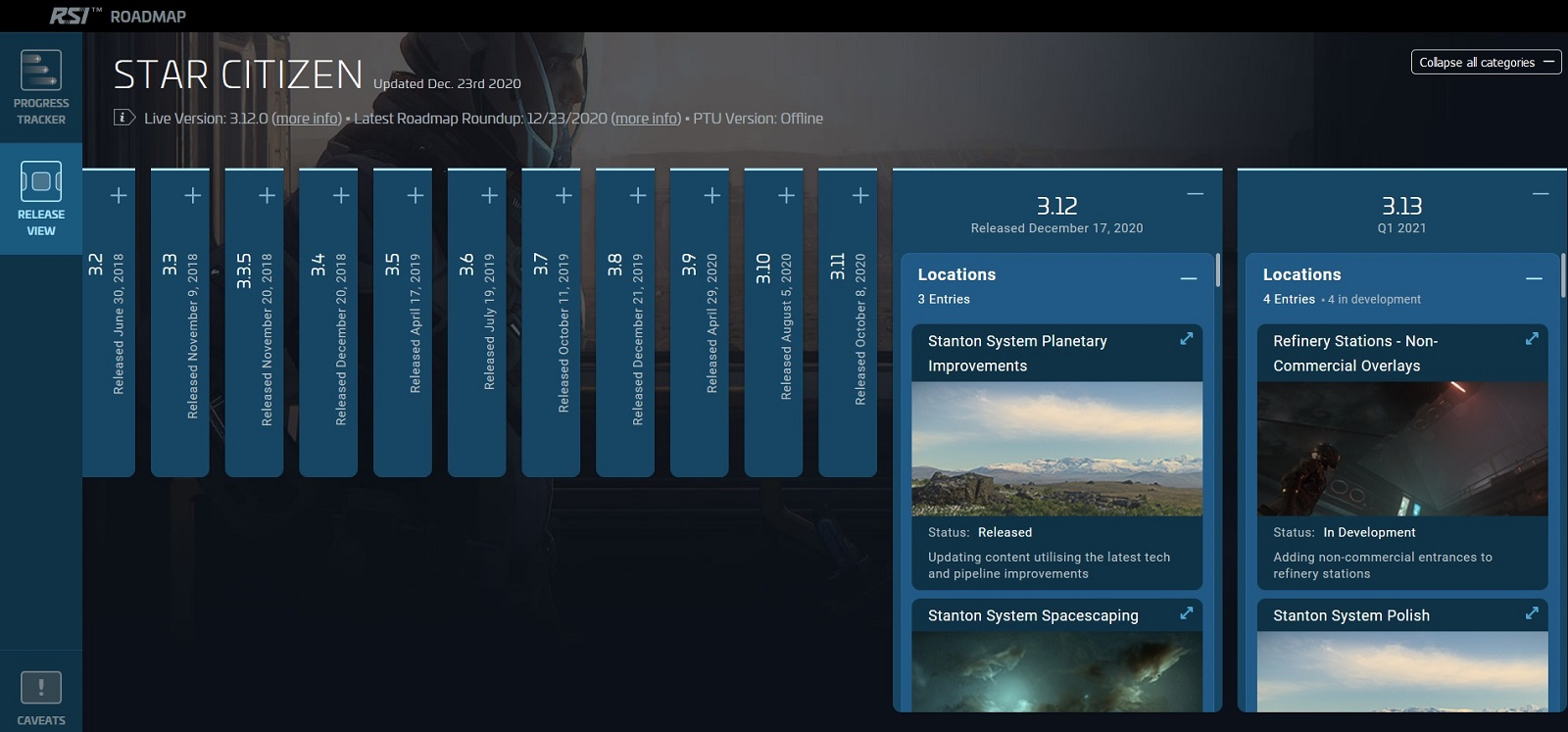Click 'Updating content utilising' description
The width and height of the screenshot is (1568, 732).
coord(1049,565)
